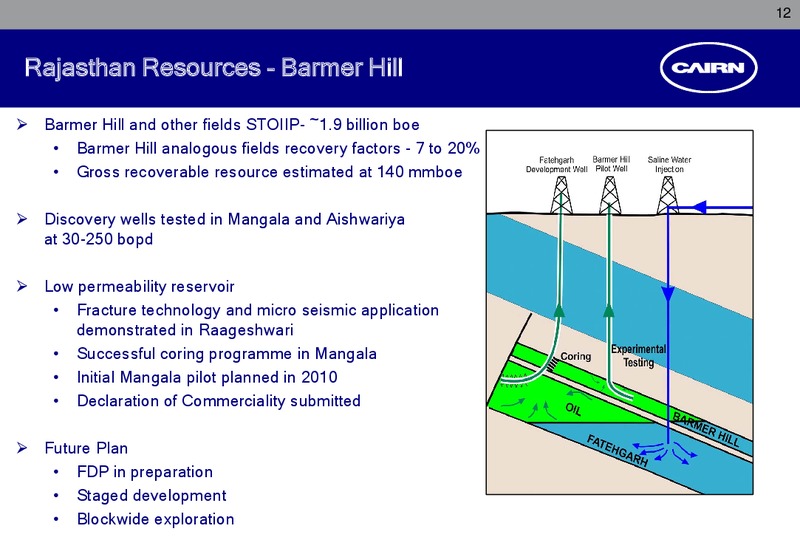Viewport: 800px width, 554px height.
Task: Click the Staged development bullet
Action: 151,495
